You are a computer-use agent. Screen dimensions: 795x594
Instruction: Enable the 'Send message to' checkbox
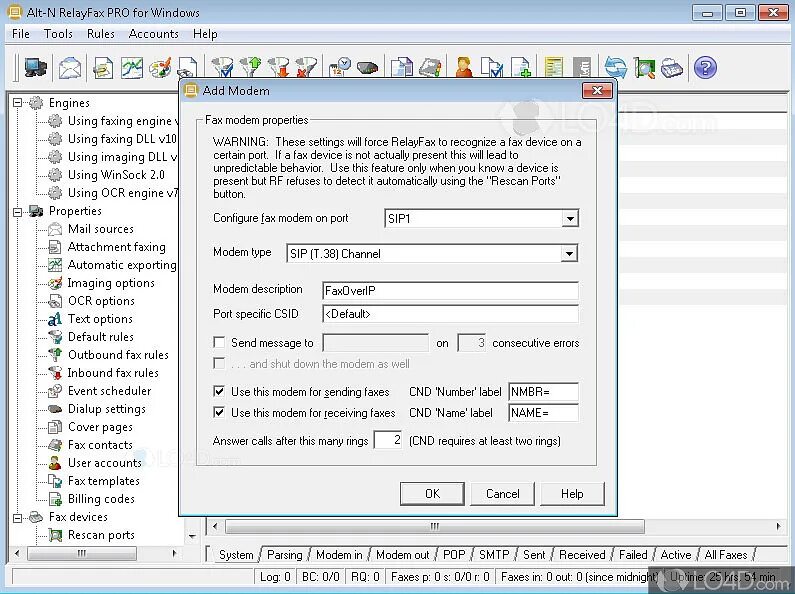point(219,343)
